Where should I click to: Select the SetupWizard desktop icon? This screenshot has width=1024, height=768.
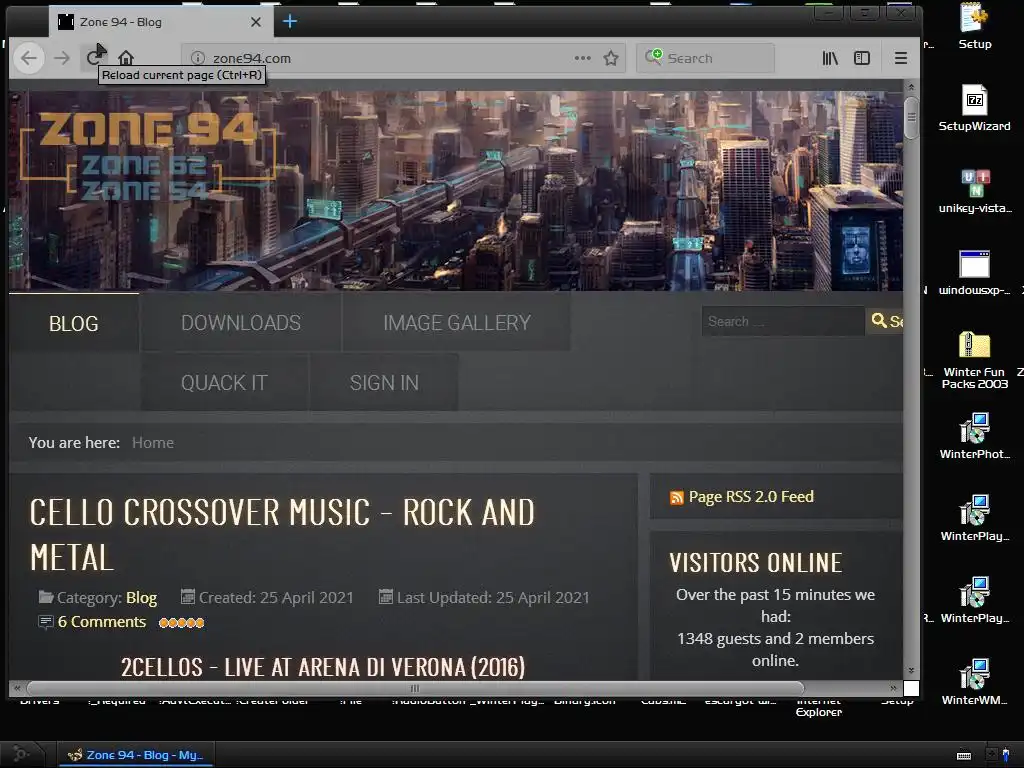(x=974, y=108)
